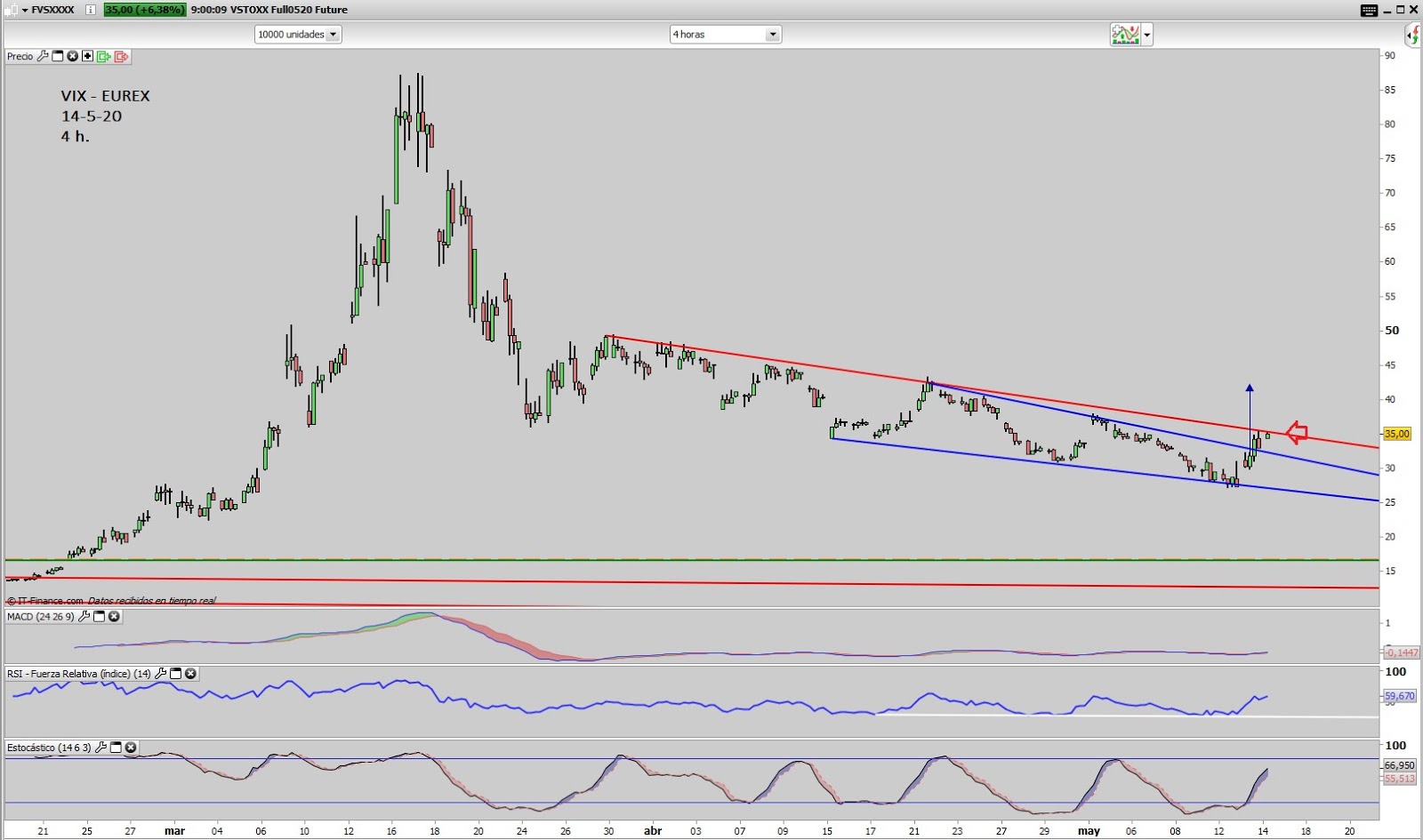This screenshot has width=1423, height=840.
Task: Close the MACD indicator panel
Action: (115, 616)
